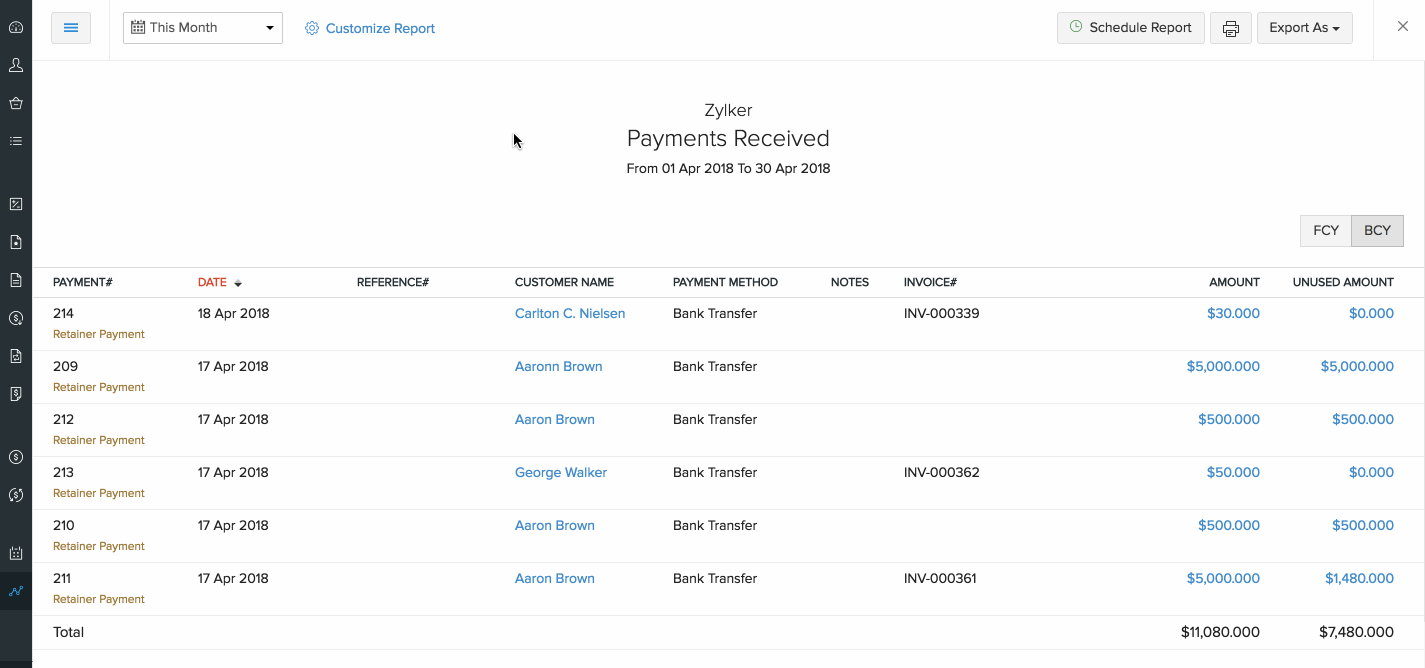Open George Walker customer link
Screen dimensions: 1425x668
pos(561,472)
